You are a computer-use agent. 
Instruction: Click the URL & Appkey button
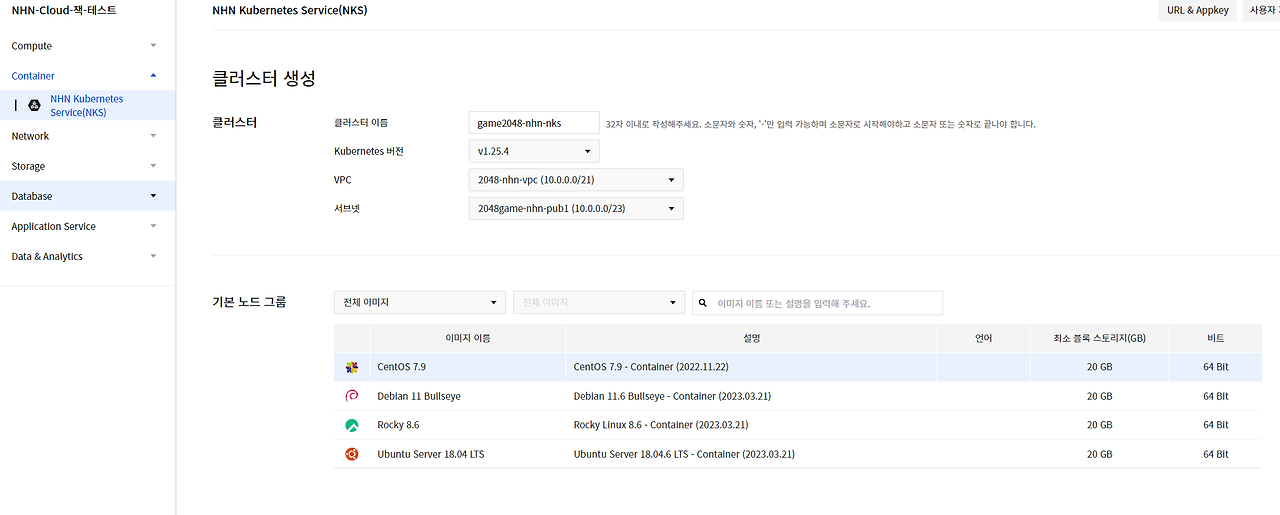tap(1198, 10)
